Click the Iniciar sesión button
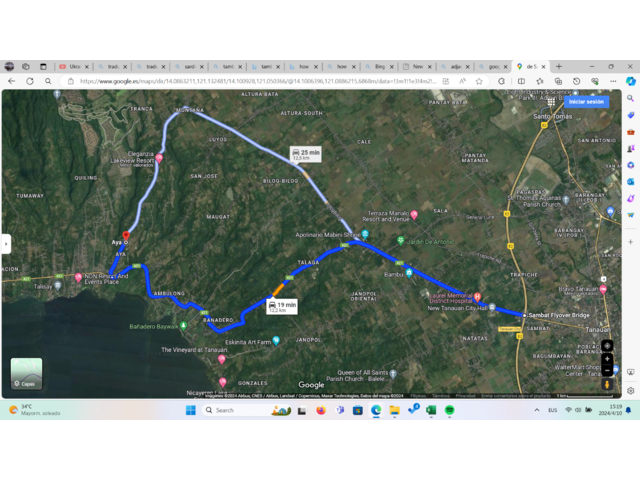This screenshot has height=480, width=640. click(586, 101)
